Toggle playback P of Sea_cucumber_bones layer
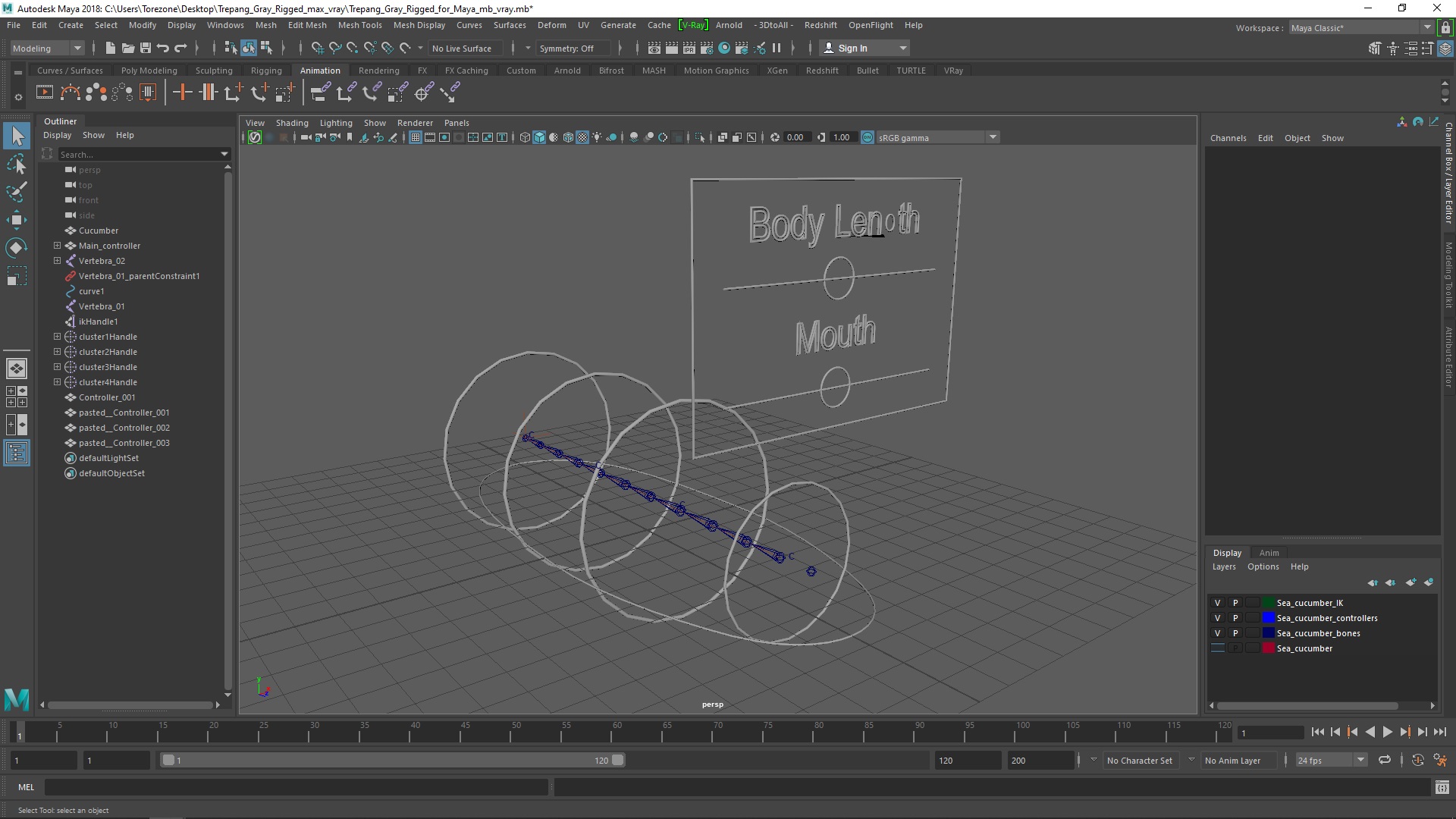Image resolution: width=1456 pixels, height=819 pixels. click(x=1235, y=633)
